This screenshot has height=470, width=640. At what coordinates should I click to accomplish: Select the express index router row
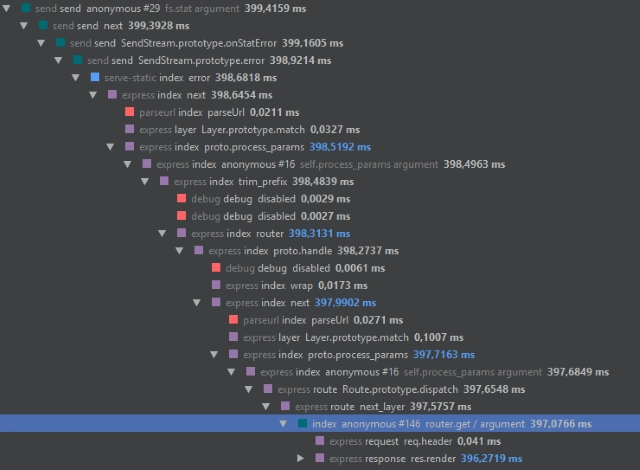point(320,233)
